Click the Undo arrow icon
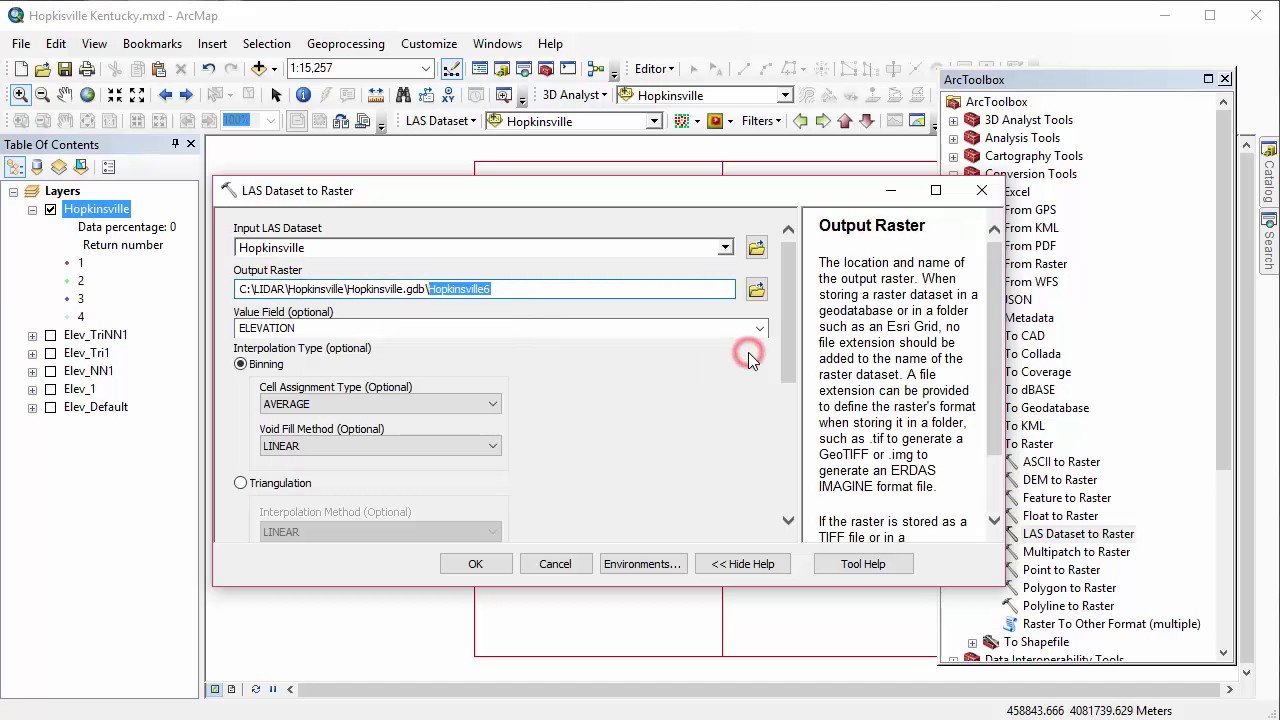 point(208,69)
